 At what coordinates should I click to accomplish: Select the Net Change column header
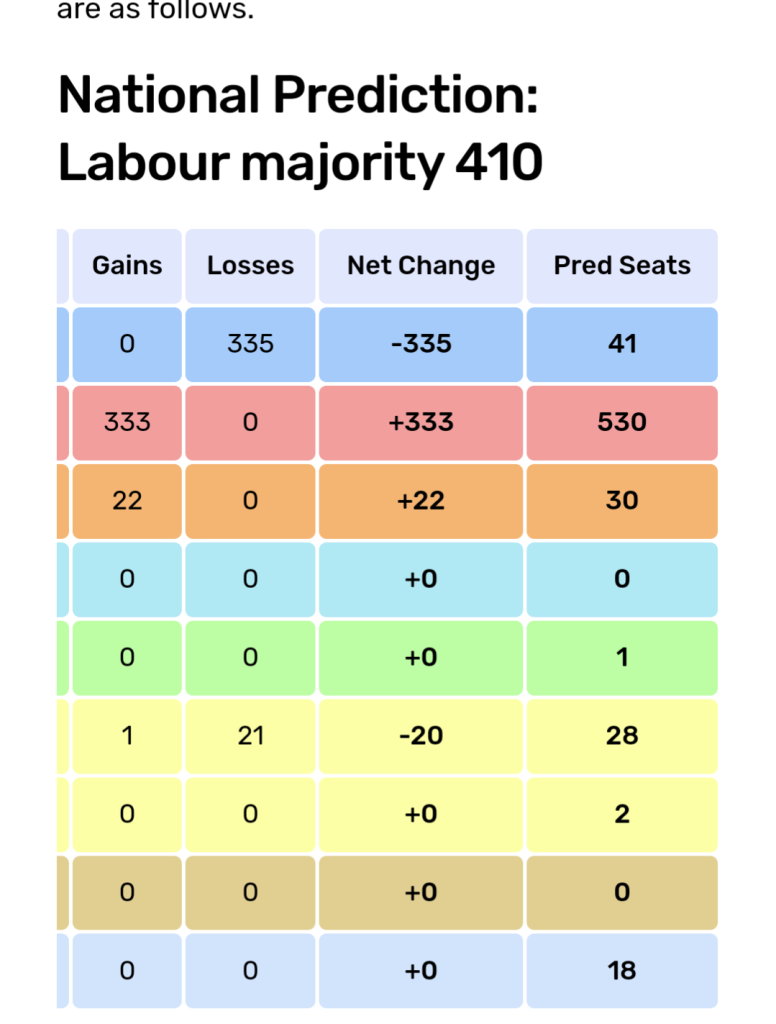click(x=421, y=266)
